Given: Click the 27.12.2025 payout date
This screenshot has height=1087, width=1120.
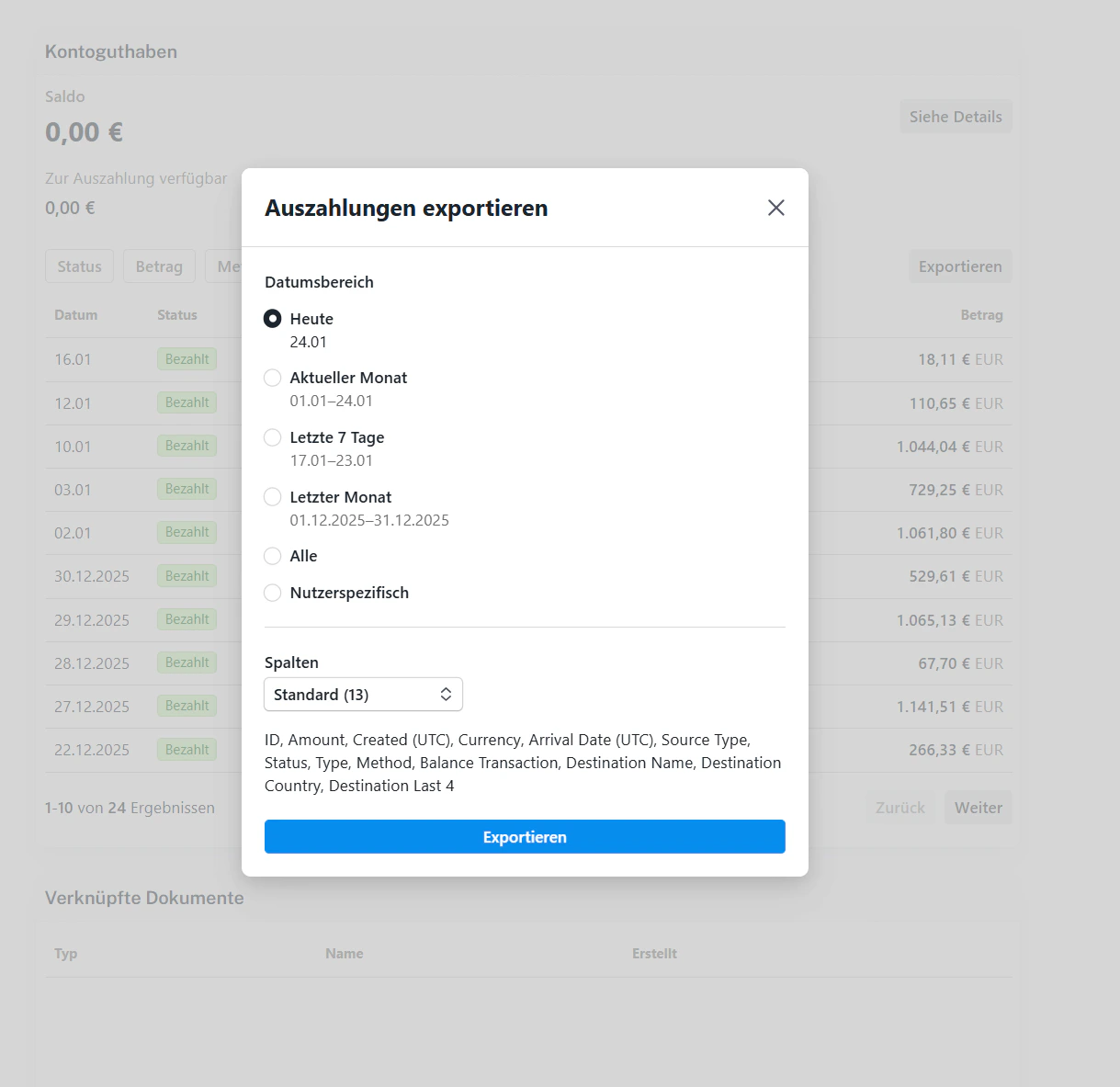Looking at the screenshot, I should tap(92, 707).
